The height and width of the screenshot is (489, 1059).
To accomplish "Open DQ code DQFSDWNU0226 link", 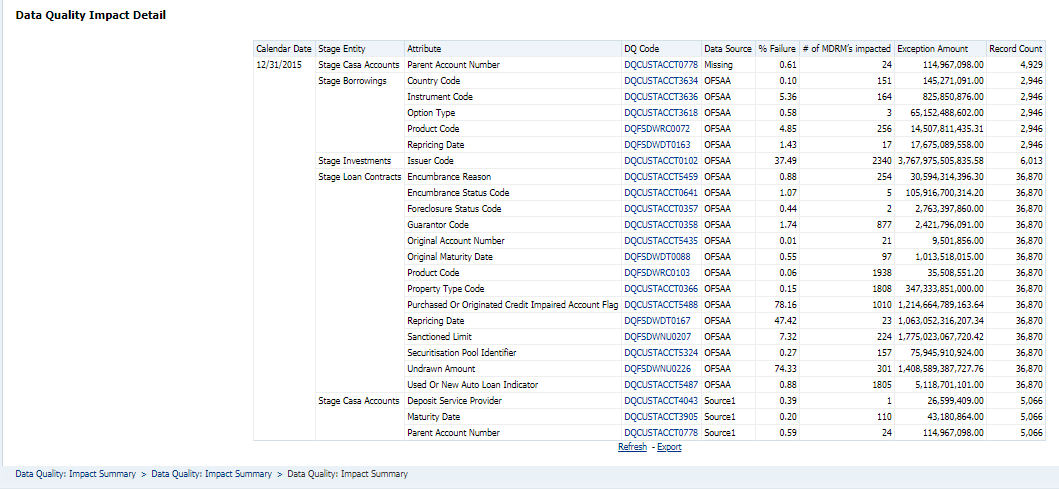I will click(657, 369).
